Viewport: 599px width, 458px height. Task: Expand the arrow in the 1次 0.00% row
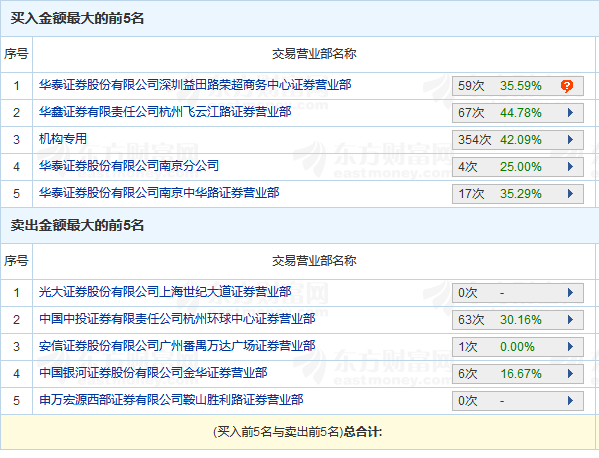pyautogui.click(x=570, y=347)
